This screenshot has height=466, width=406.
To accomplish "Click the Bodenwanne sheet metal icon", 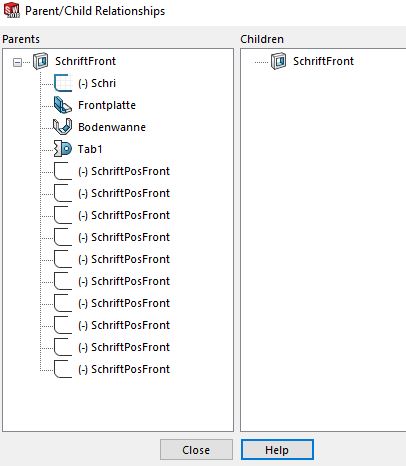I will (63, 127).
